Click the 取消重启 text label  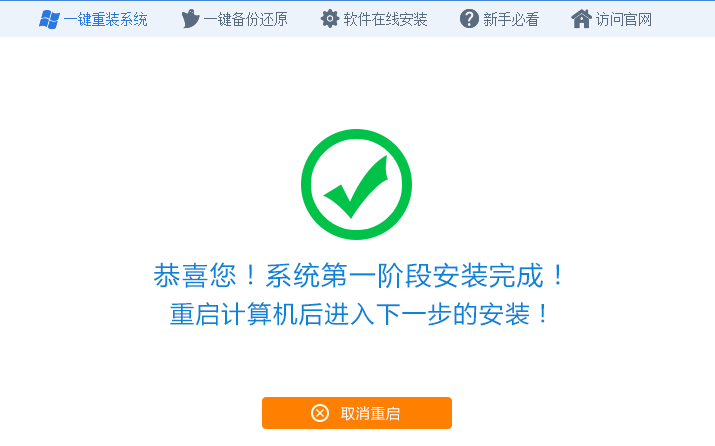tap(370, 414)
